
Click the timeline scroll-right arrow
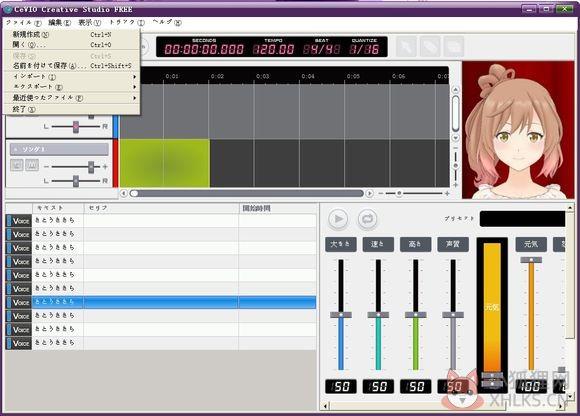point(369,193)
